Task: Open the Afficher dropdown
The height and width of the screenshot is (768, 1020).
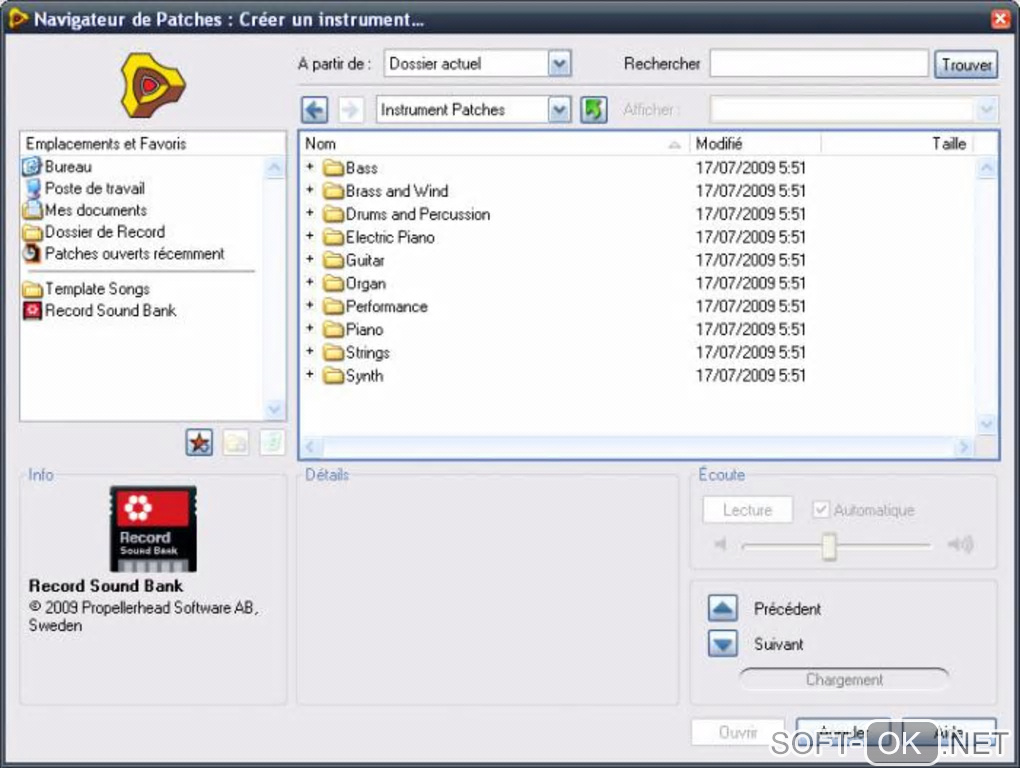Action: click(x=987, y=110)
